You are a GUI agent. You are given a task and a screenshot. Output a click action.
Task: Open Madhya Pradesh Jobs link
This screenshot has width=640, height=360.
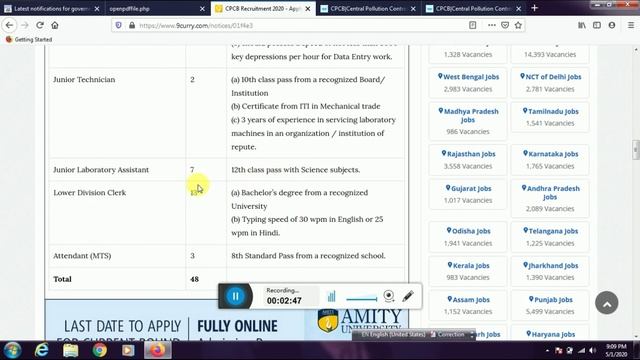click(x=468, y=116)
